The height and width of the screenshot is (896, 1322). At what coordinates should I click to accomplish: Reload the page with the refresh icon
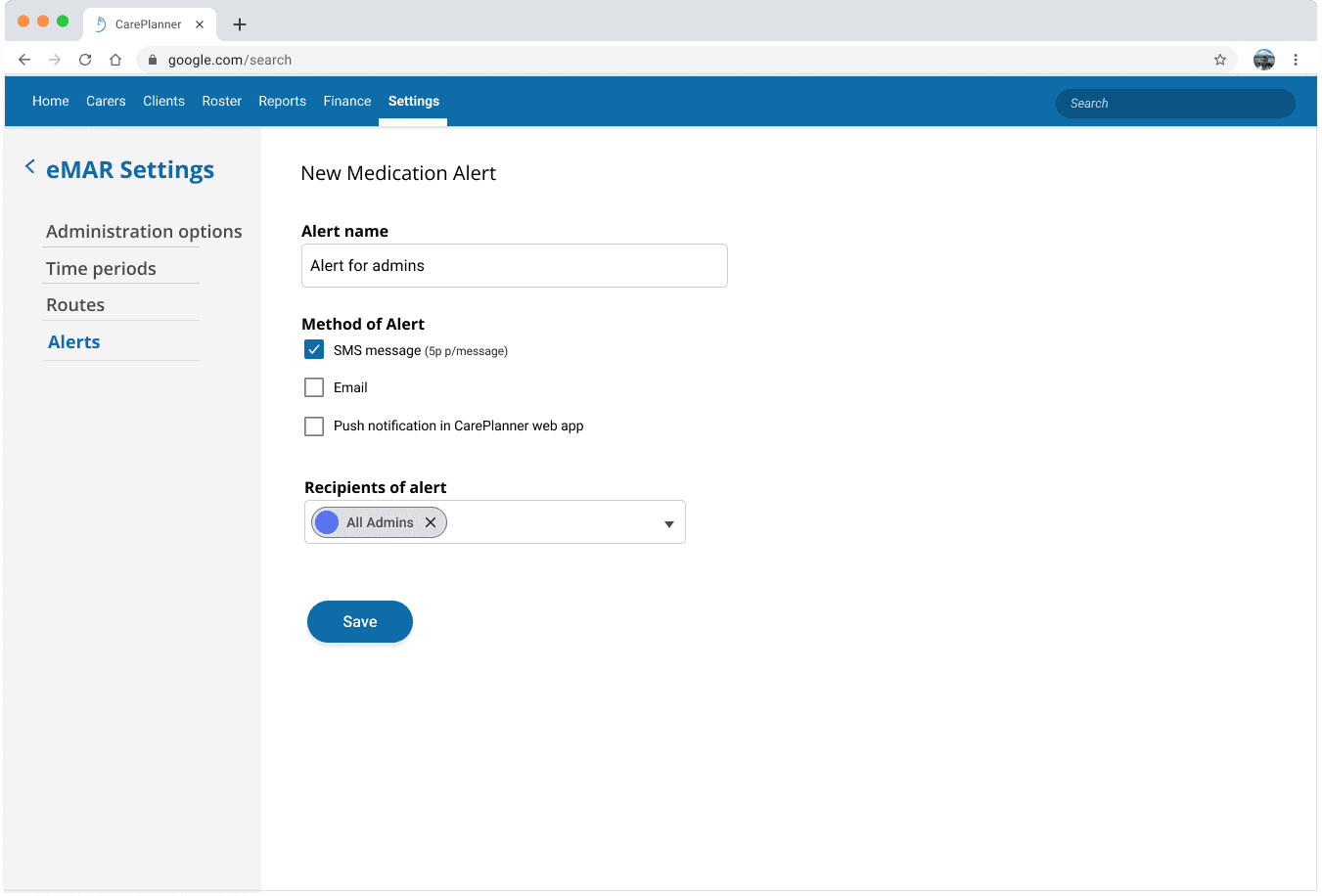(85, 60)
